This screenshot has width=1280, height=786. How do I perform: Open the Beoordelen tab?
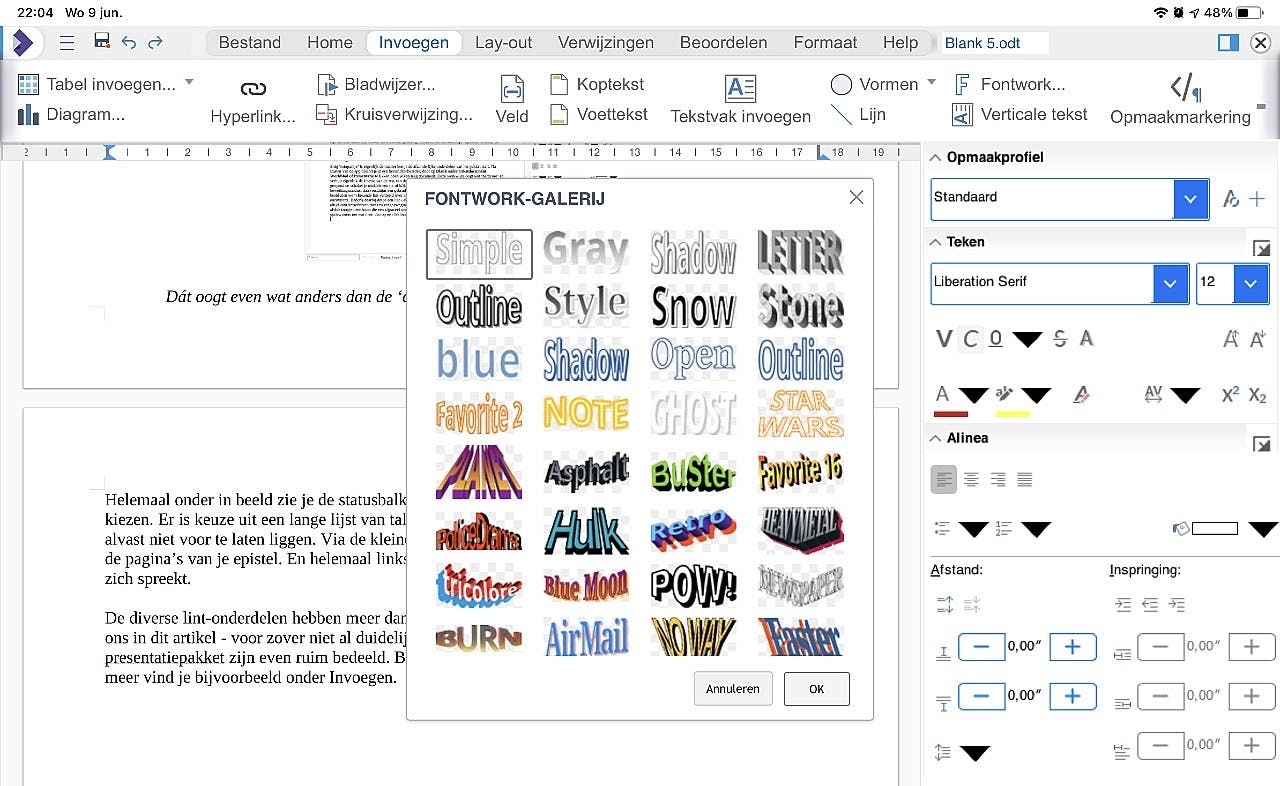point(724,42)
